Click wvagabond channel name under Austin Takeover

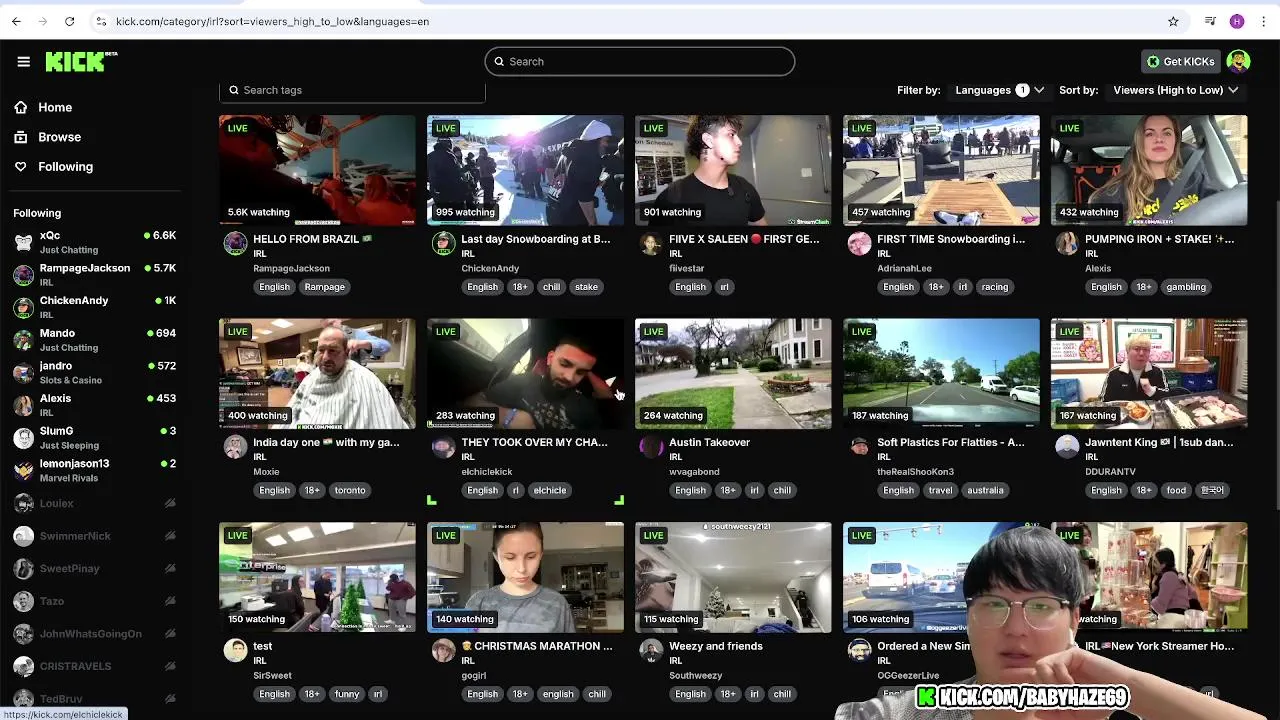point(694,472)
